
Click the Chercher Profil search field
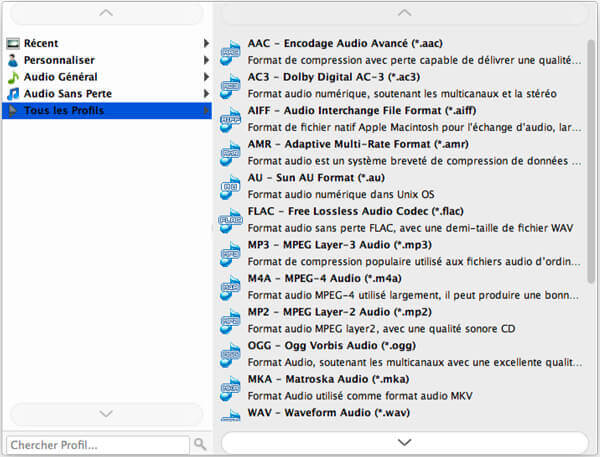(x=97, y=444)
